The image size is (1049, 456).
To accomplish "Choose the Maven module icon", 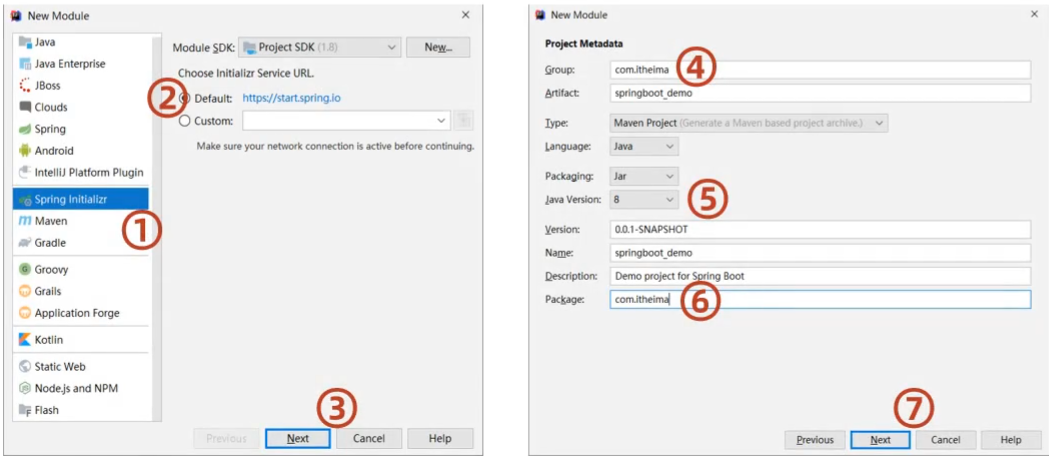I will pos(25,221).
